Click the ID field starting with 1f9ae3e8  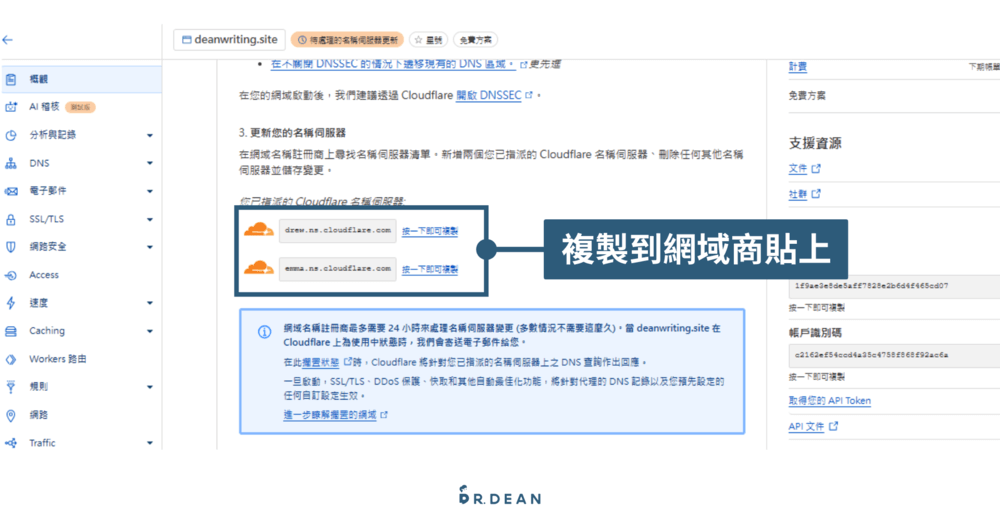[x=894, y=286]
